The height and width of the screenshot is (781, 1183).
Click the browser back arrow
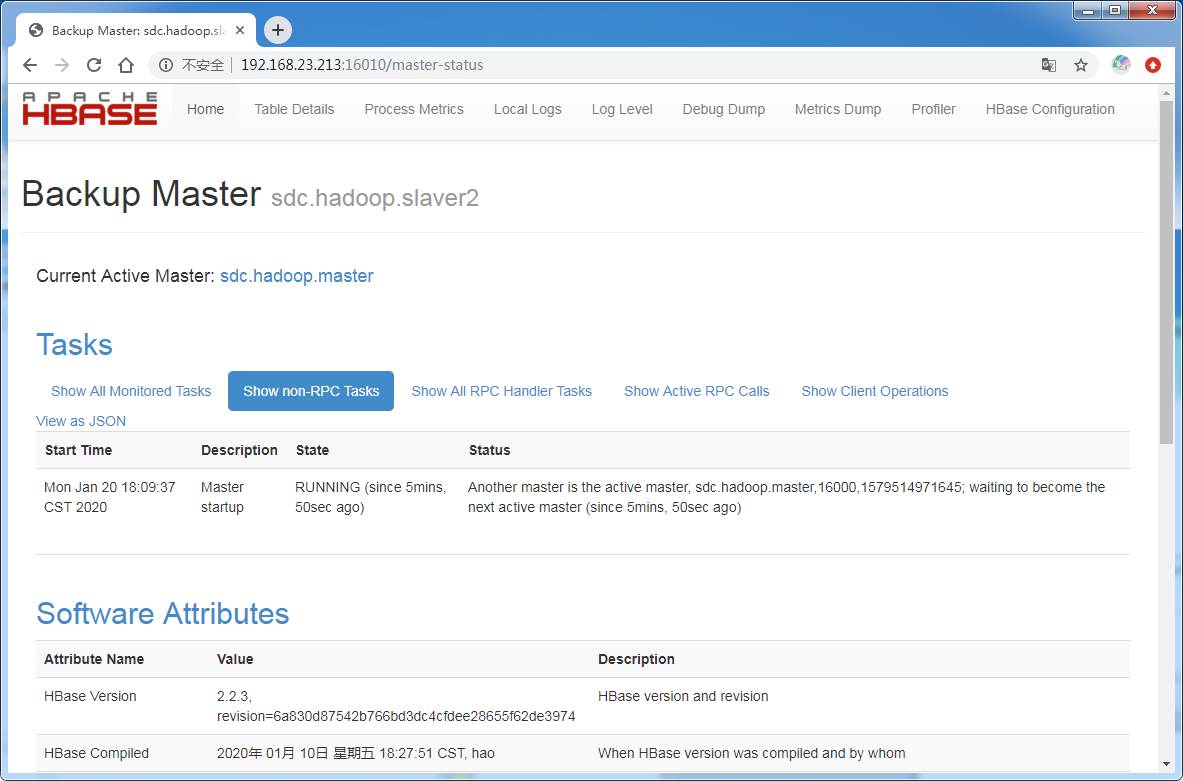point(29,65)
